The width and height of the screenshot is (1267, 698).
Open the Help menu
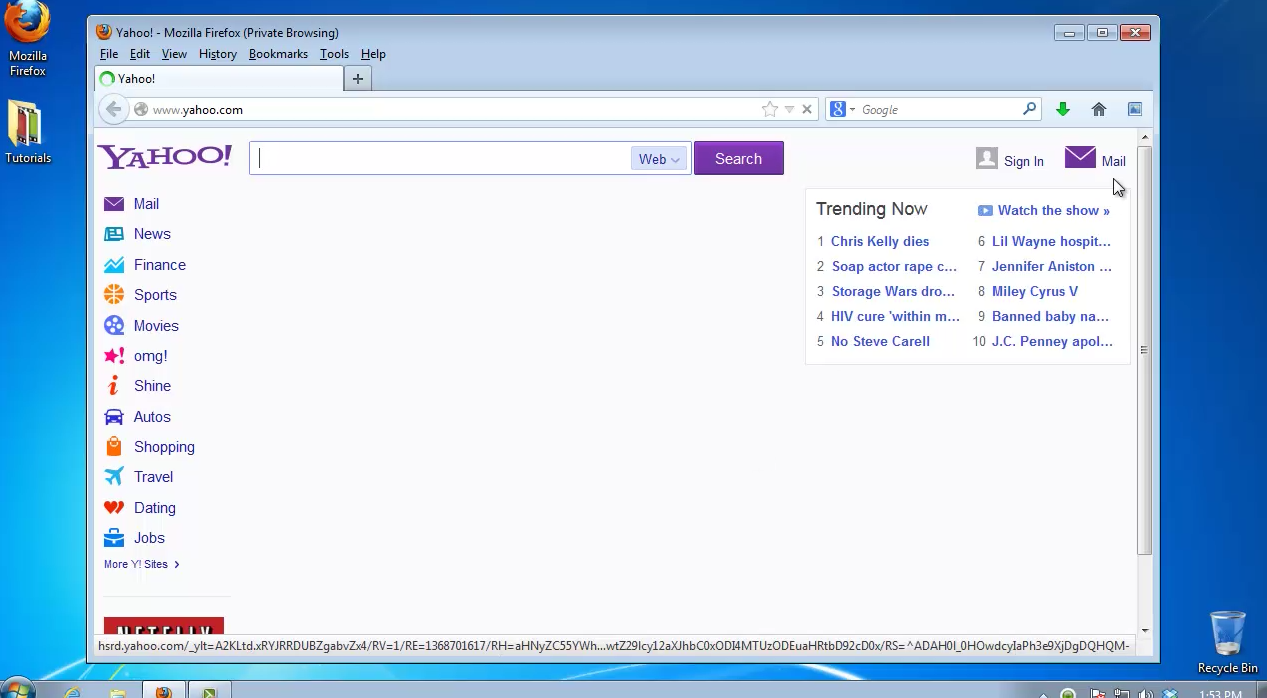click(x=373, y=54)
